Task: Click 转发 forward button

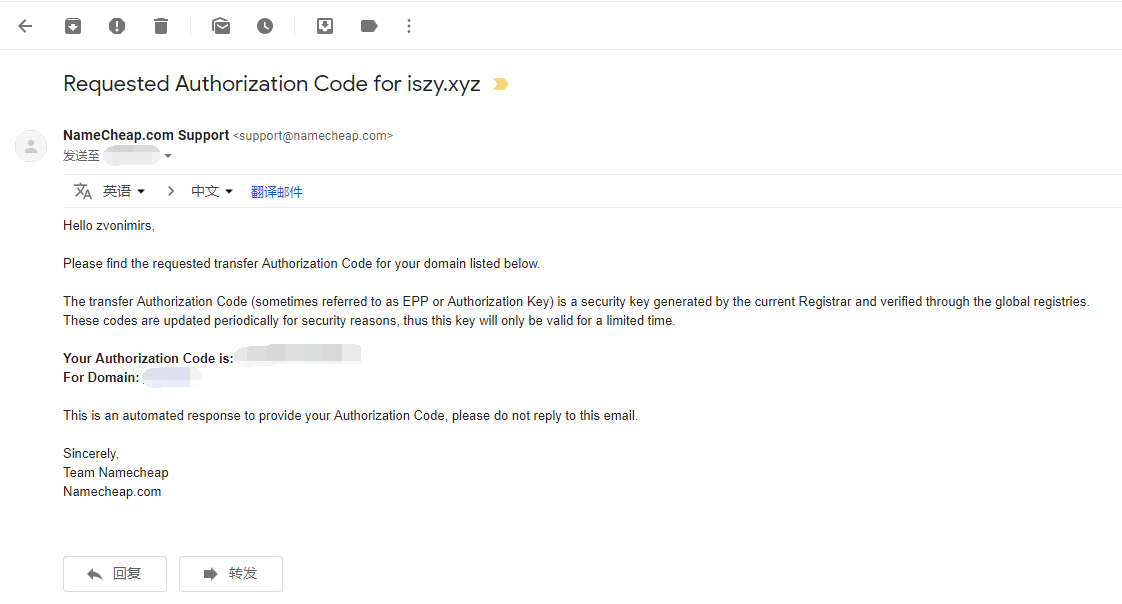Action: [x=231, y=574]
